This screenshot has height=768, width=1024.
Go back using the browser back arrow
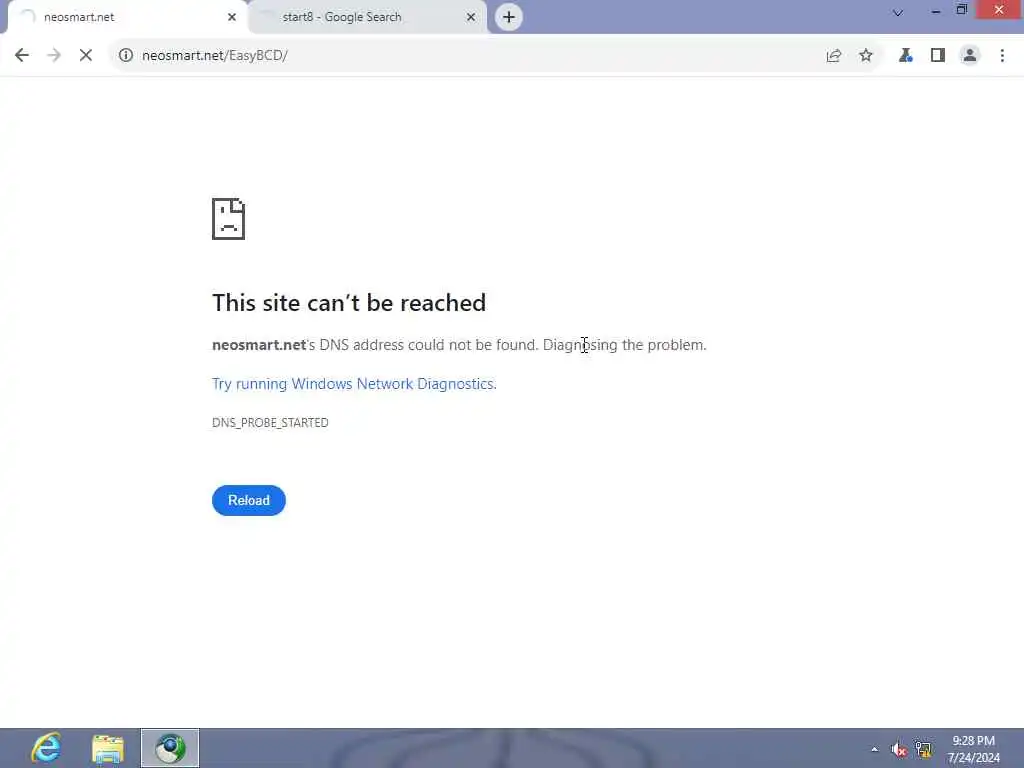pos(22,56)
